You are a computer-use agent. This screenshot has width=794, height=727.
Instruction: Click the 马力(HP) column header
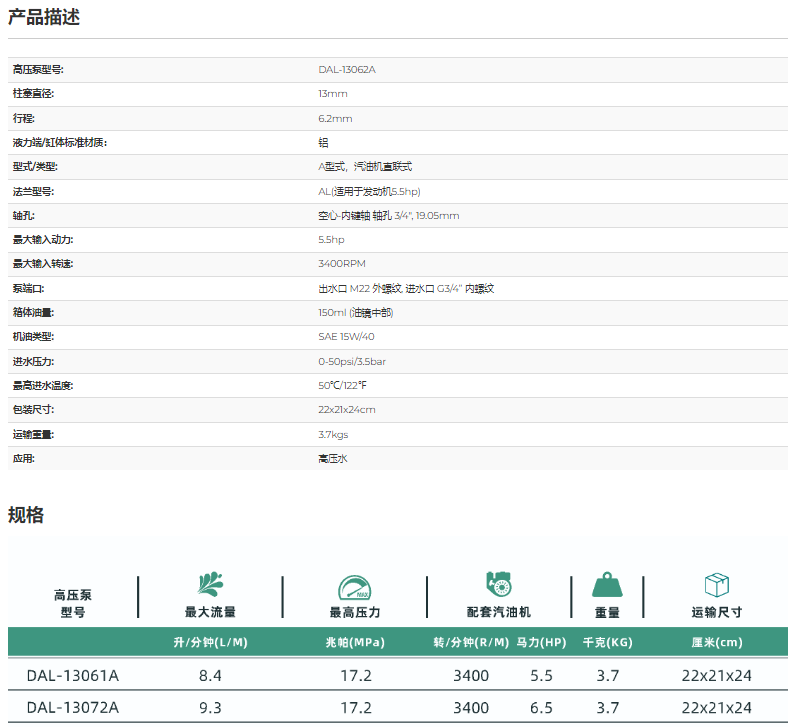(x=542, y=643)
